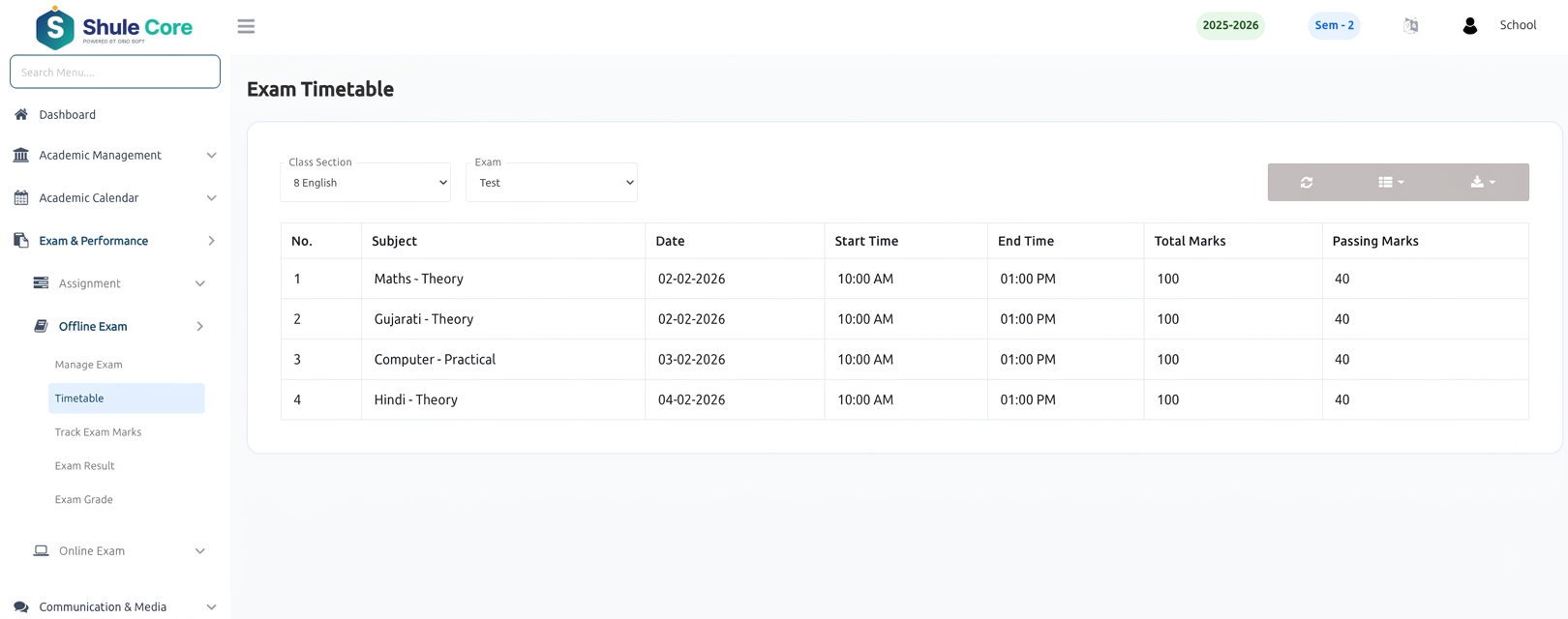The height and width of the screenshot is (619, 1568).
Task: Open the column list view dropdown
Action: [1391, 182]
